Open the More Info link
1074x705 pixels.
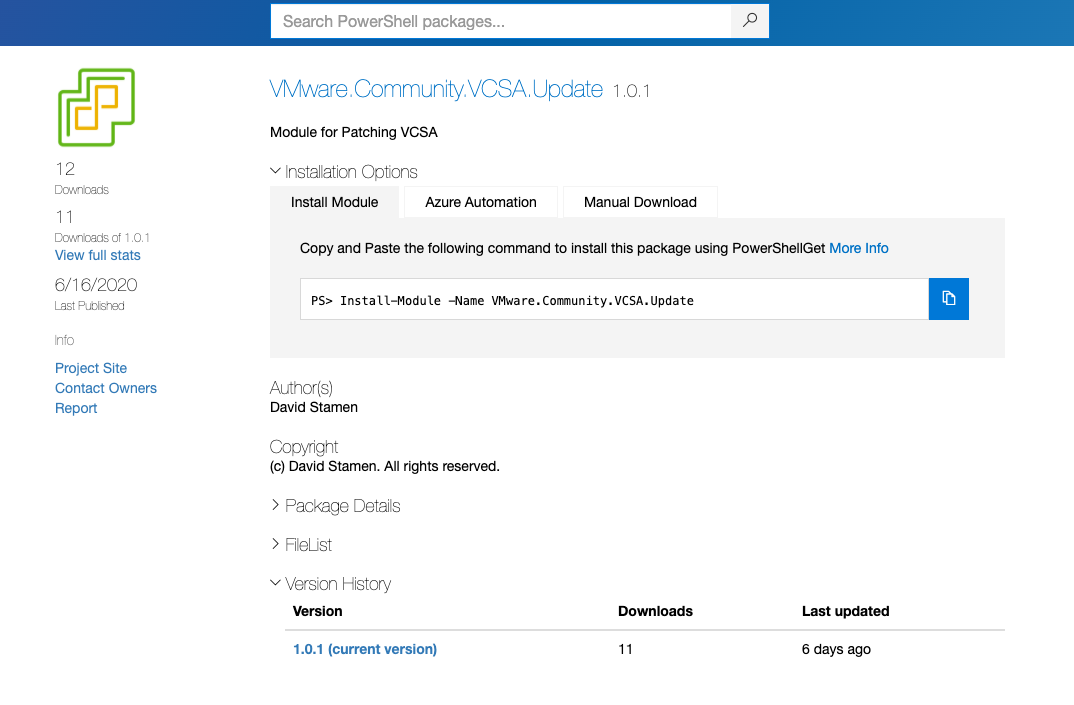coord(858,248)
